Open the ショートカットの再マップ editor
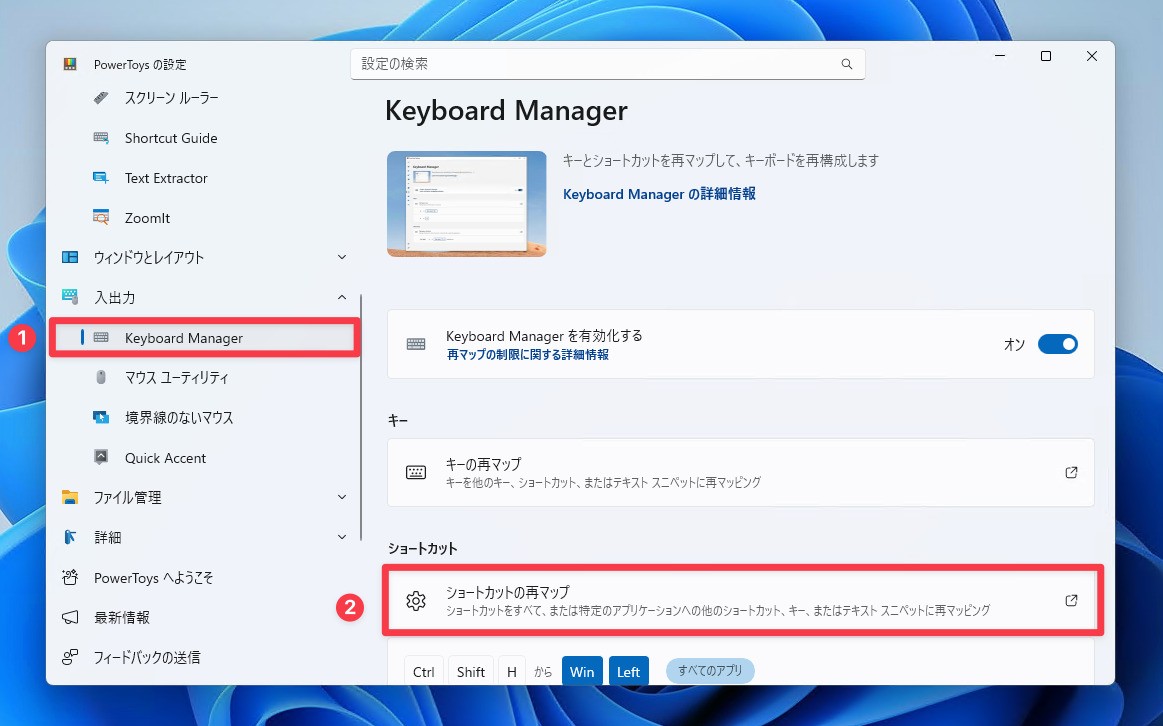The height and width of the screenshot is (726, 1163). 741,601
